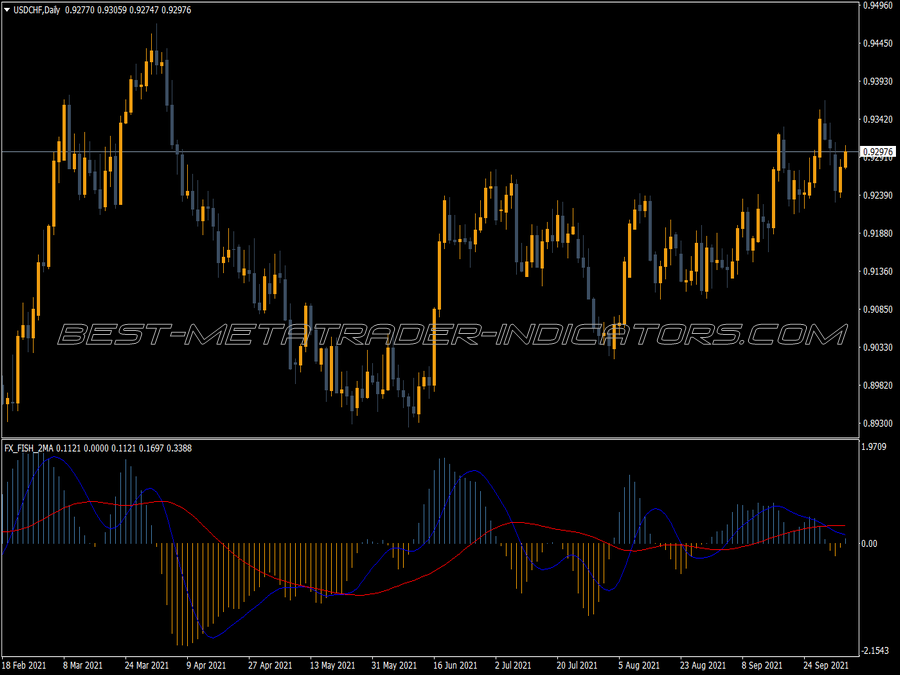The image size is (900, 675).
Task: Click the 24 Mar 2021 date label
Action: point(146,666)
